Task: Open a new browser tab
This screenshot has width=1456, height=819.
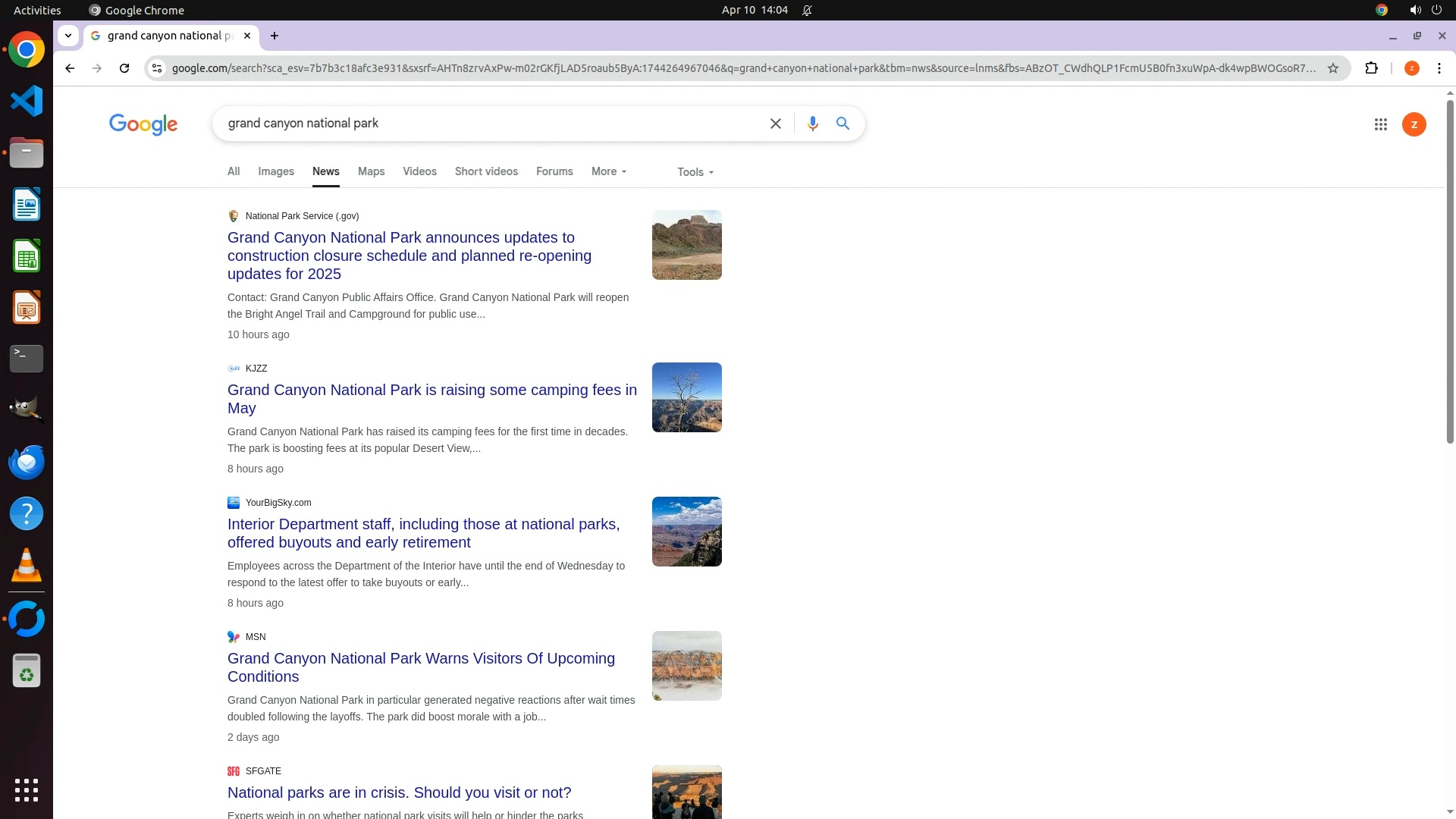Action: pyautogui.click(x=275, y=36)
